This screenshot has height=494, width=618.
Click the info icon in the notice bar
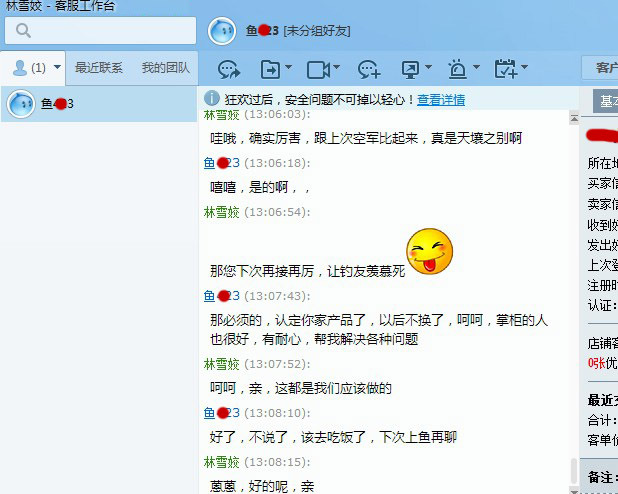tap(212, 98)
